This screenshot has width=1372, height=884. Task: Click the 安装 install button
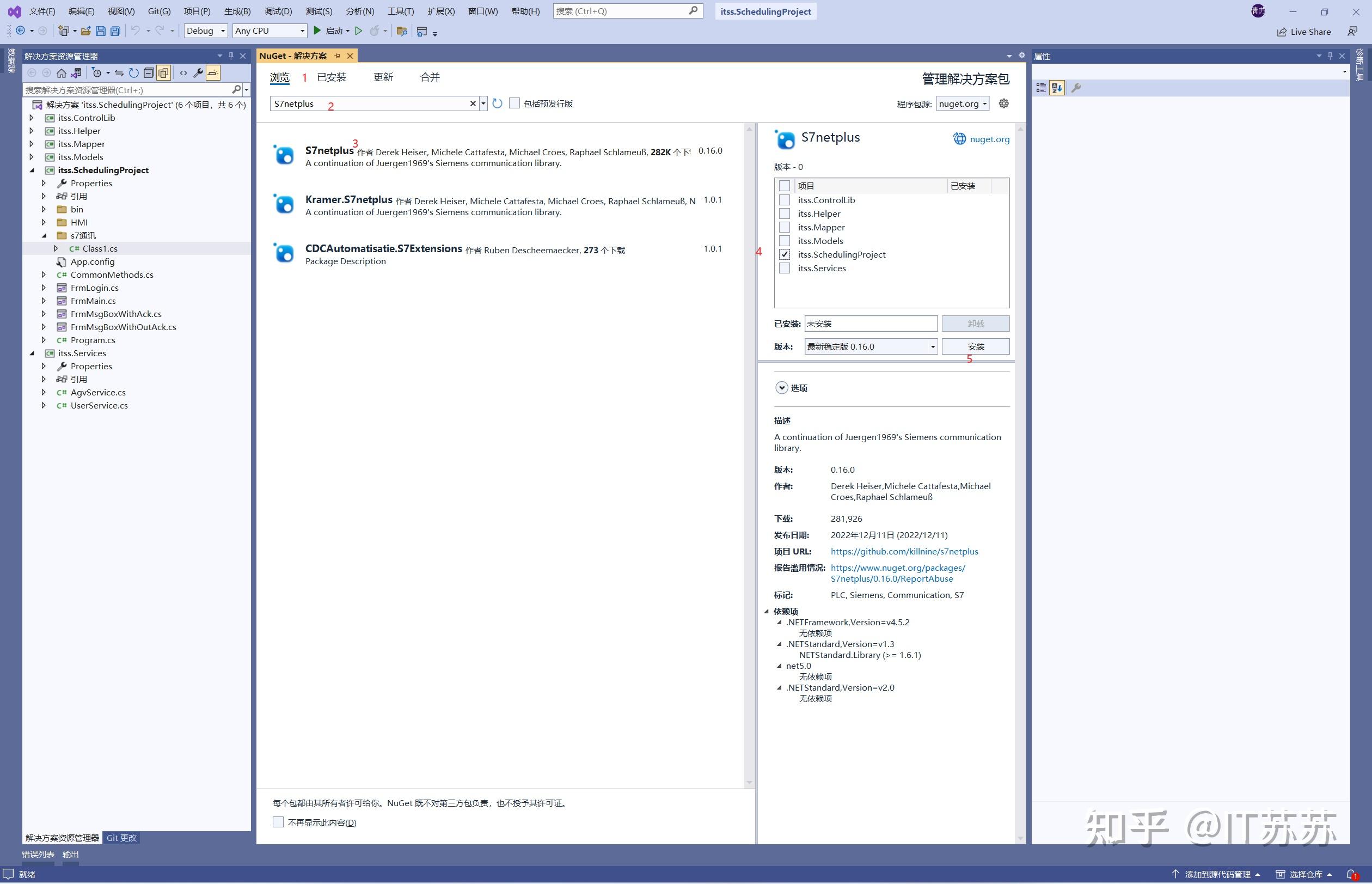976,346
